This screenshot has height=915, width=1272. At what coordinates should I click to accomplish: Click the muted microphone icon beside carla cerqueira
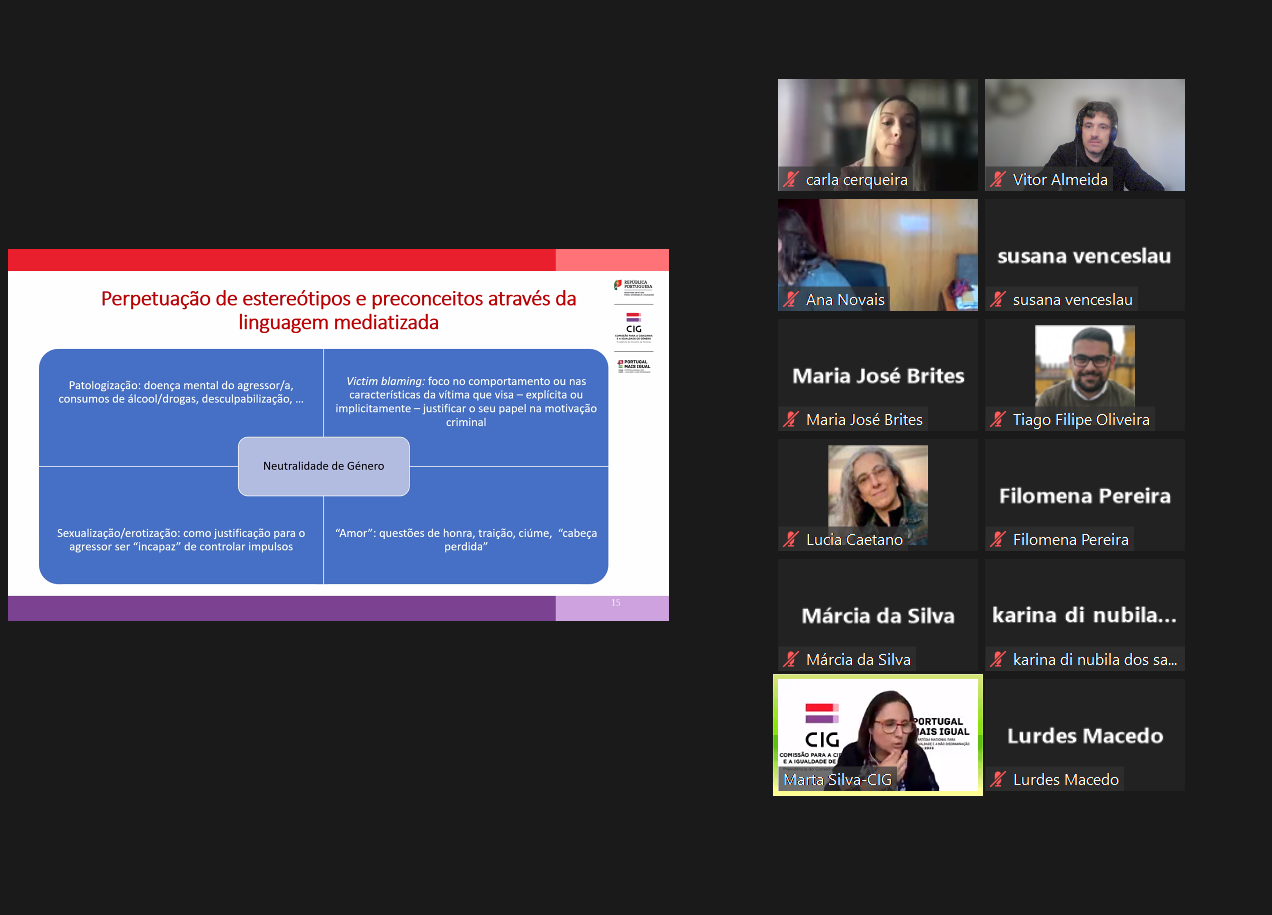click(x=791, y=180)
